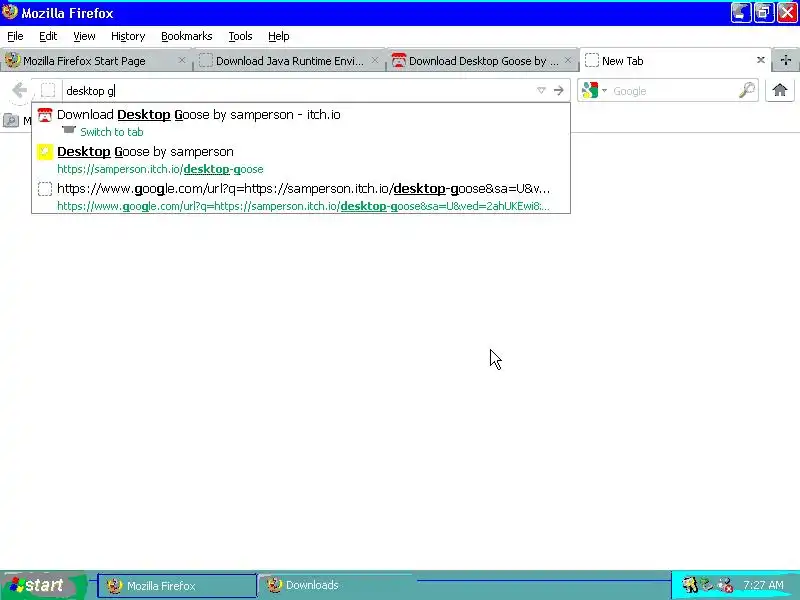Restore down the Firefox window
The image size is (800, 600).
[x=764, y=13]
